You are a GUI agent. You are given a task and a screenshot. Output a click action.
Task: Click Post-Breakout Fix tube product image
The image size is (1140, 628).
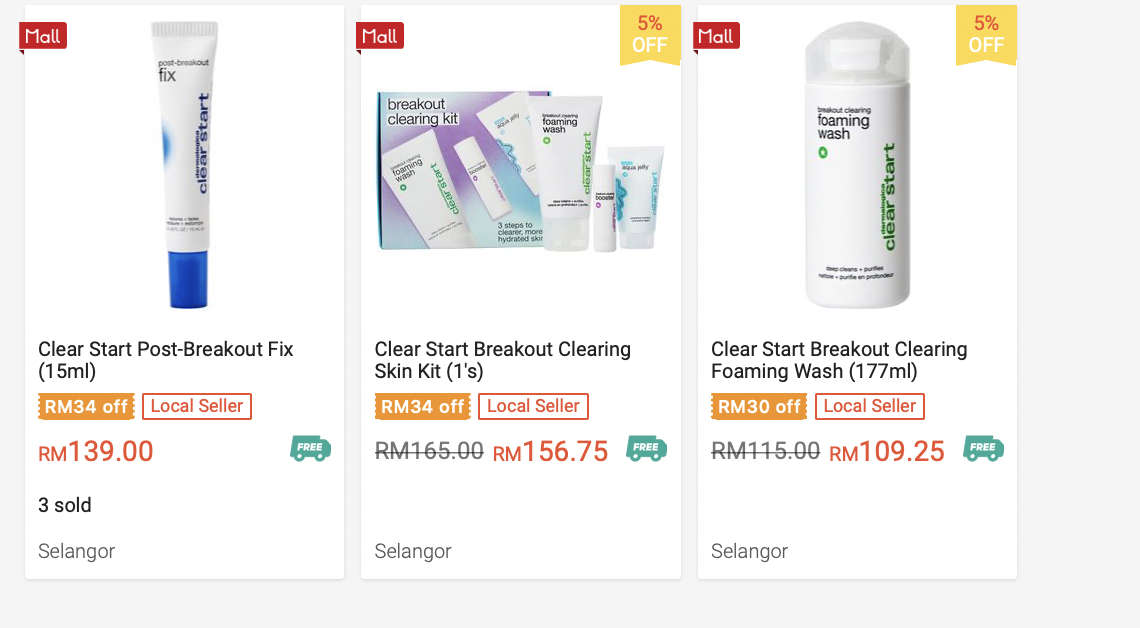point(185,165)
